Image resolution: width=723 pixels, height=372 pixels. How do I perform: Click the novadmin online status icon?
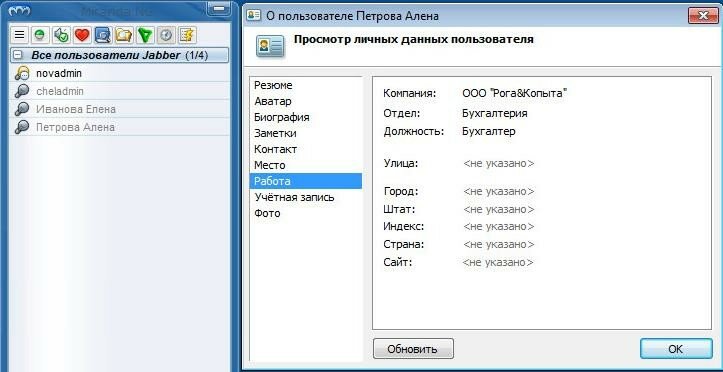pyautogui.click(x=22, y=73)
